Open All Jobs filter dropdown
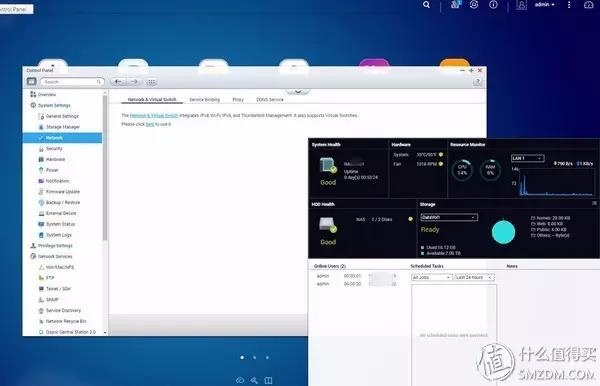This screenshot has width=600, height=386. [432, 277]
